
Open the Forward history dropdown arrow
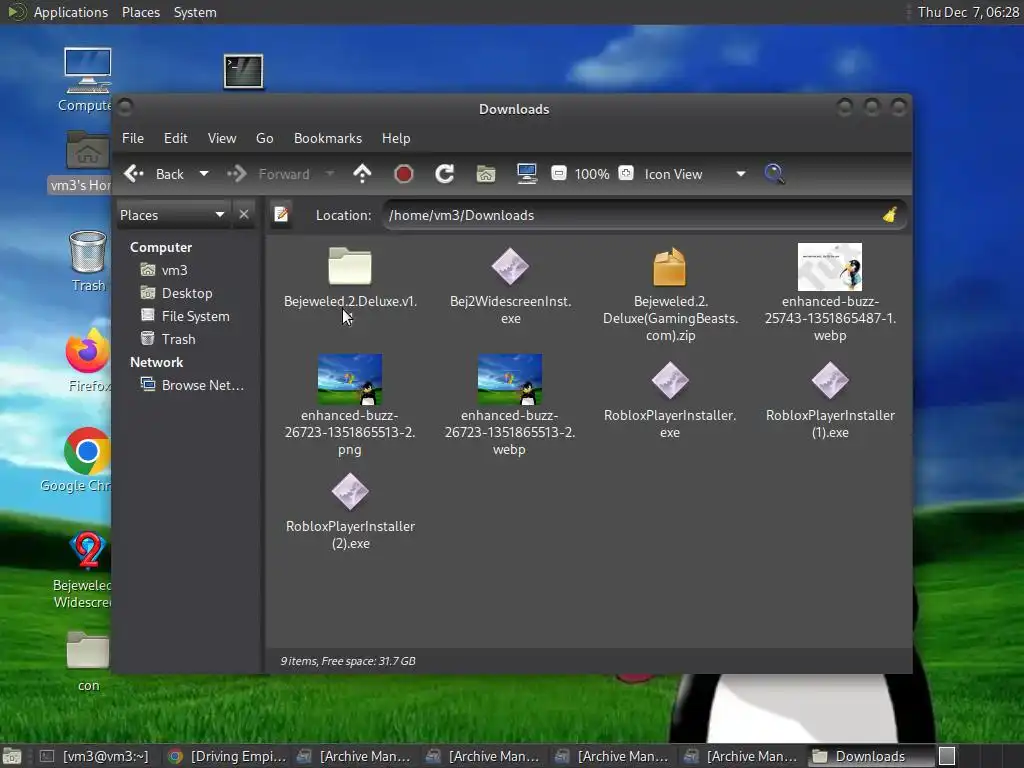(330, 174)
